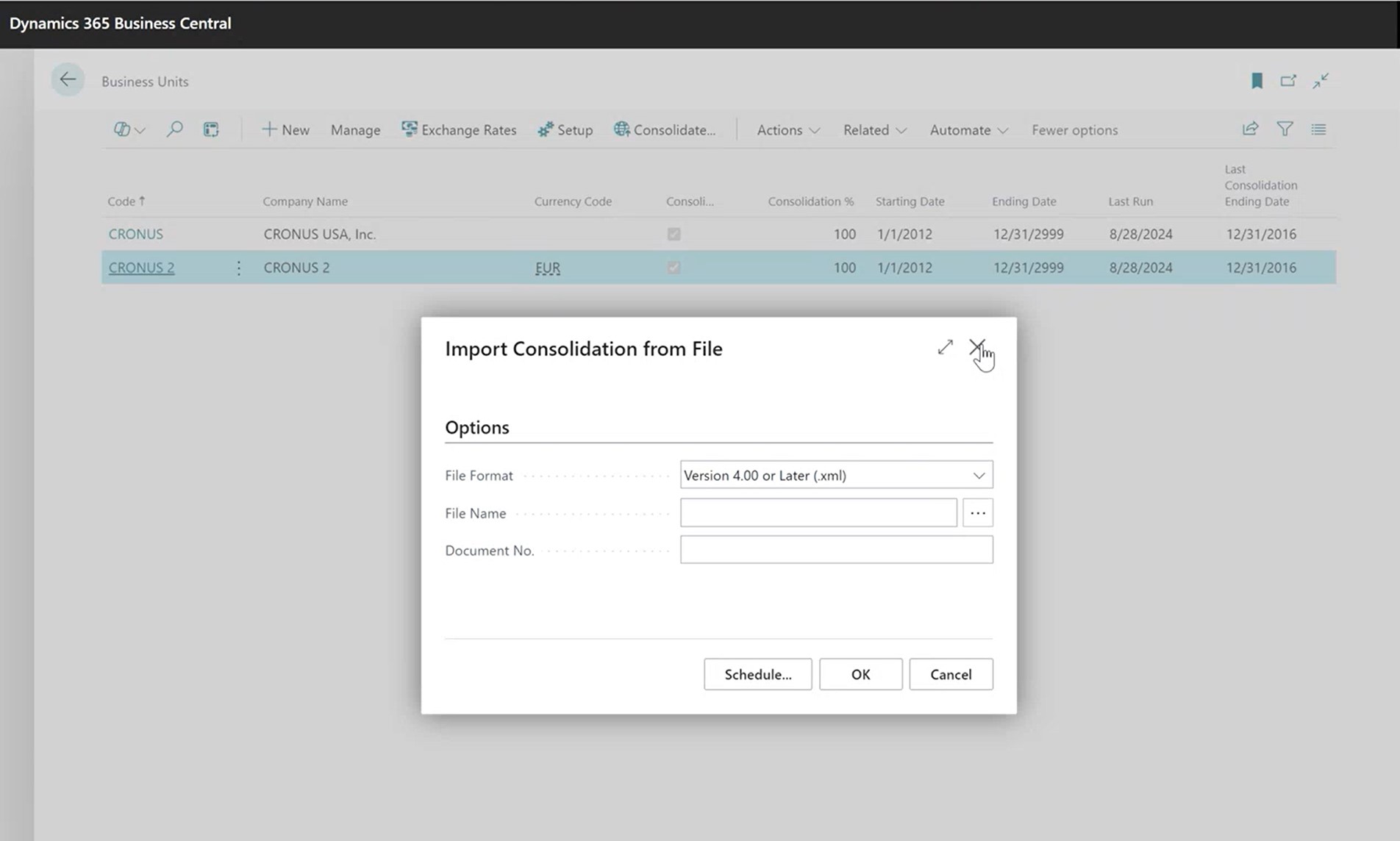Open the CRONUS 2 business unit link
1400x841 pixels.
(141, 268)
